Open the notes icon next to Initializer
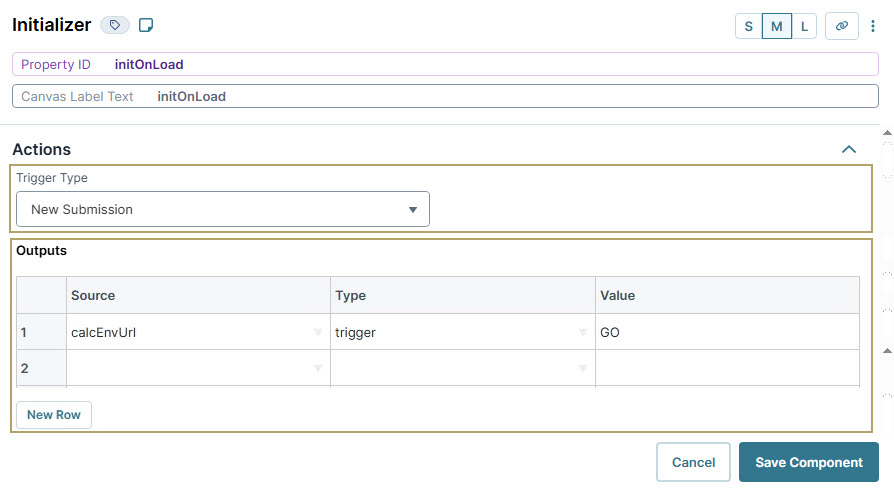The height and width of the screenshot is (492, 894). [146, 25]
